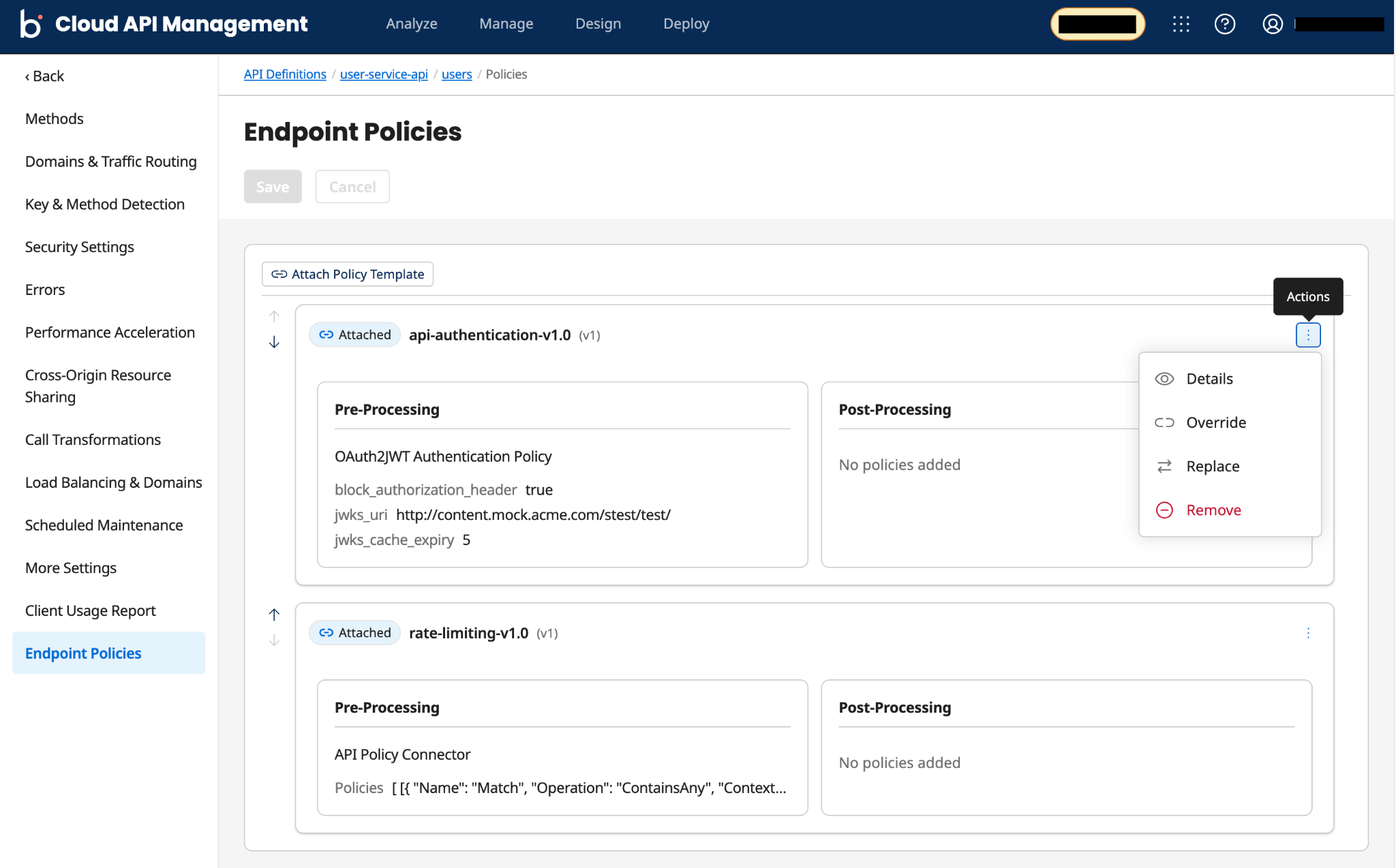Click the Attach Policy Template button
Viewport: 1396px width, 868px height.
(x=347, y=274)
